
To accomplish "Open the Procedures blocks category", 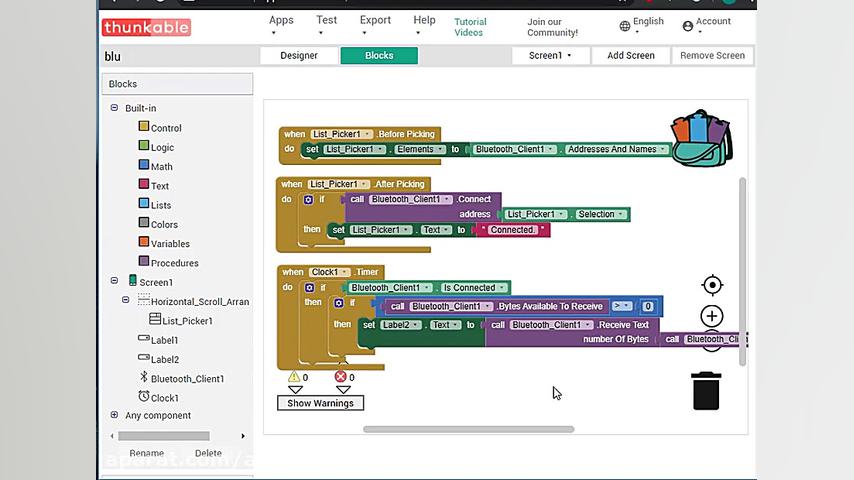I will (169, 262).
